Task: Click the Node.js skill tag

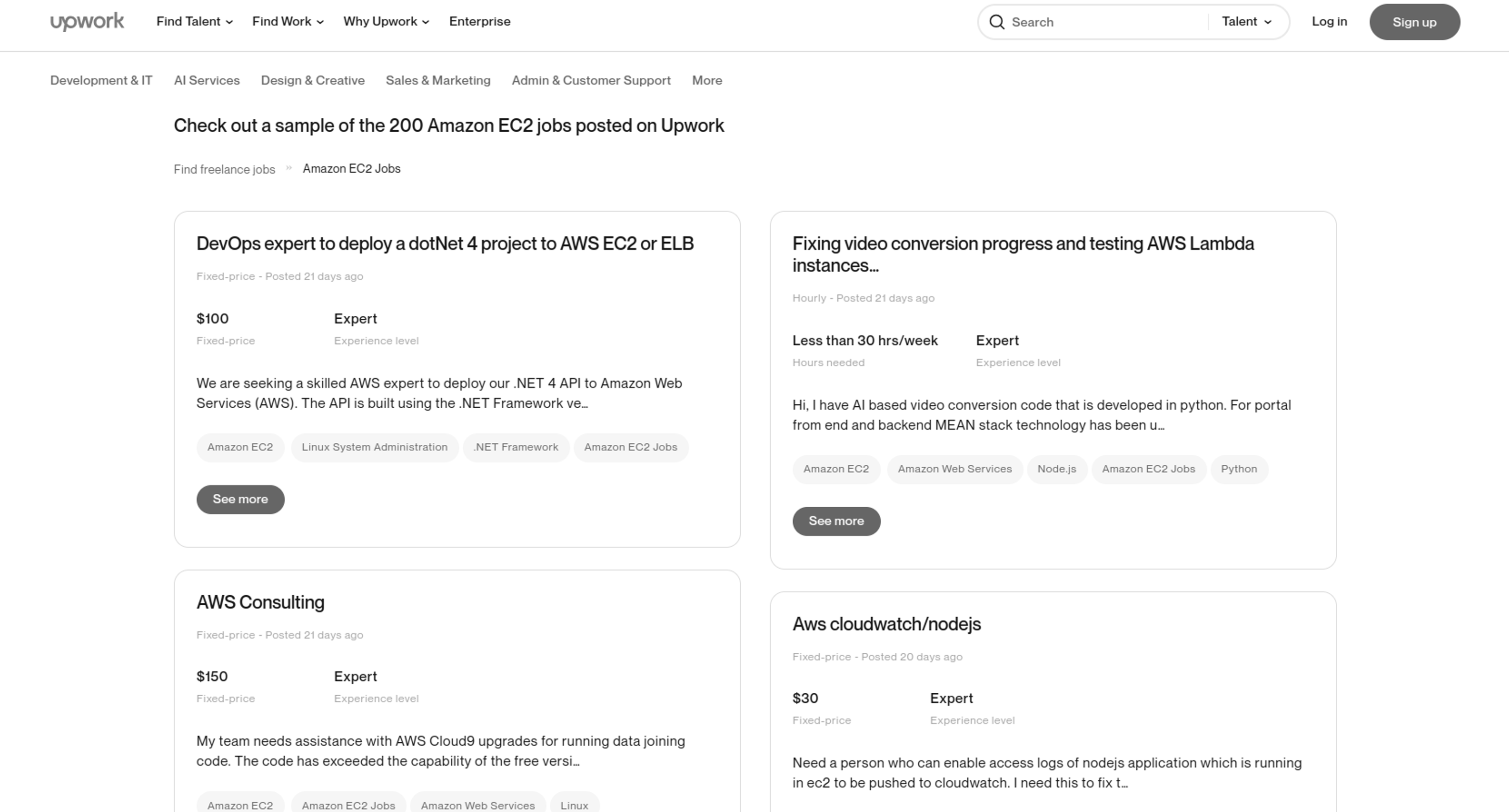Action: [x=1055, y=469]
